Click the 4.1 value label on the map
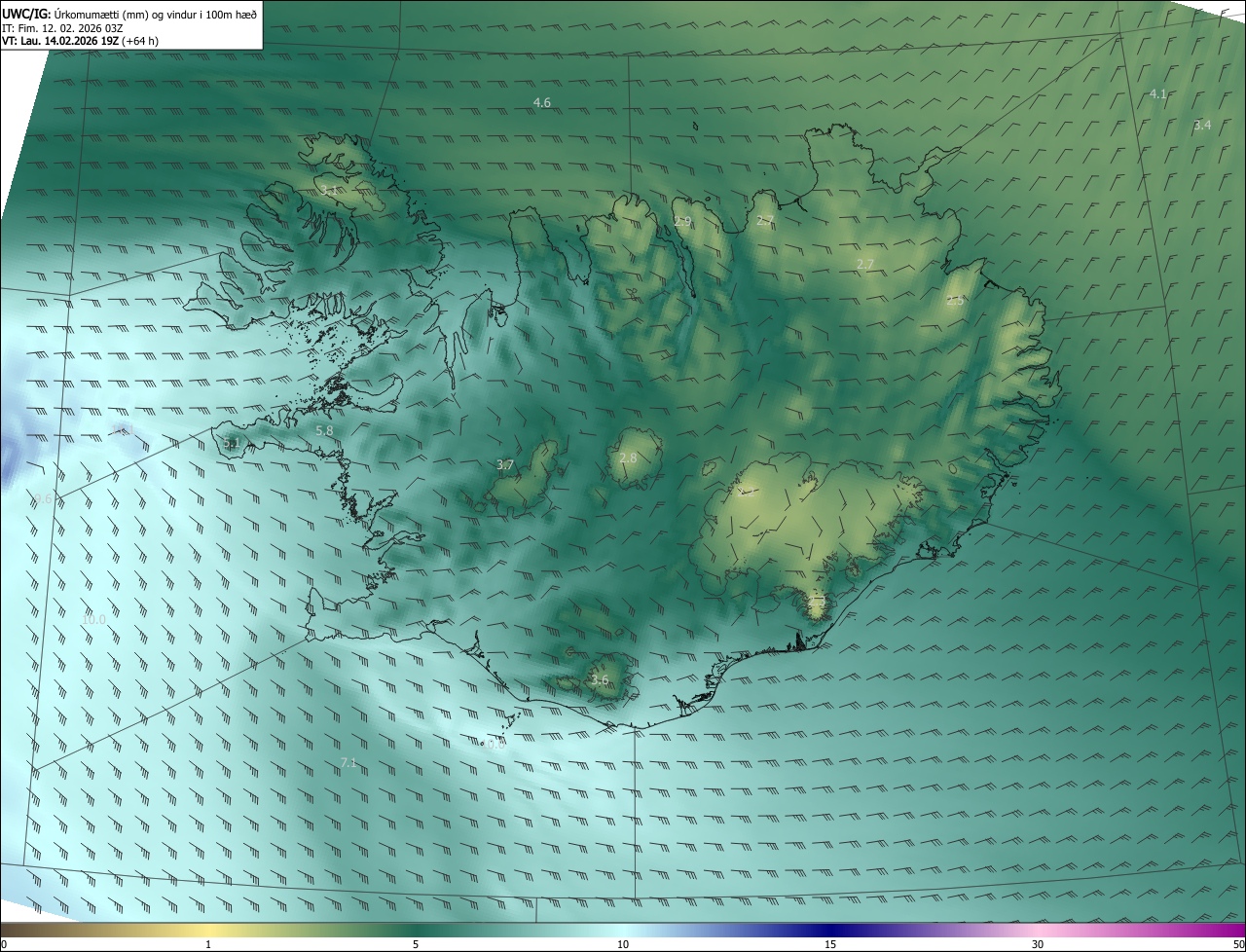Screen dimensions: 1246x952 pos(1157,94)
